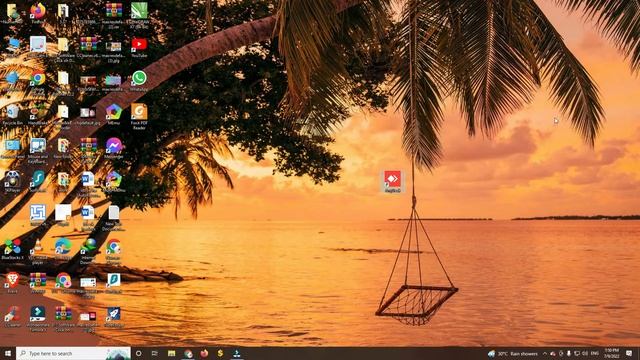Open Internet Download Manager shortcut

88,251
